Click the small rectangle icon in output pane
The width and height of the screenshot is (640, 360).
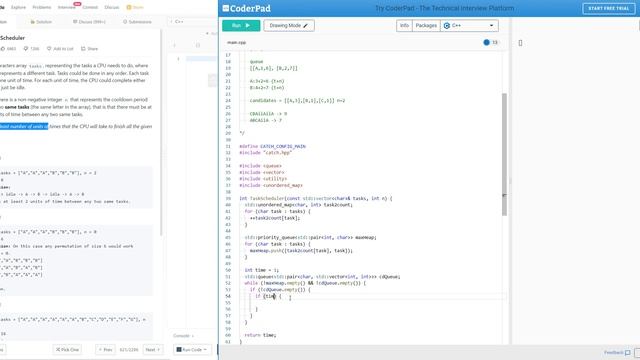(x=520, y=43)
